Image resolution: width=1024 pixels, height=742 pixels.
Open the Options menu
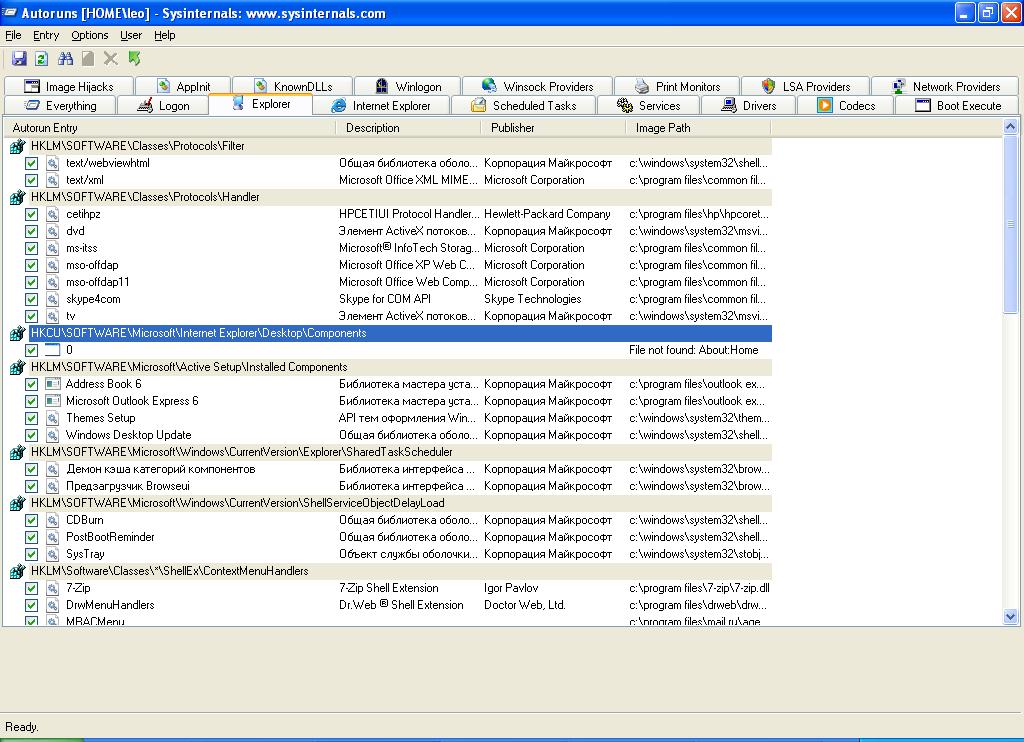click(89, 35)
